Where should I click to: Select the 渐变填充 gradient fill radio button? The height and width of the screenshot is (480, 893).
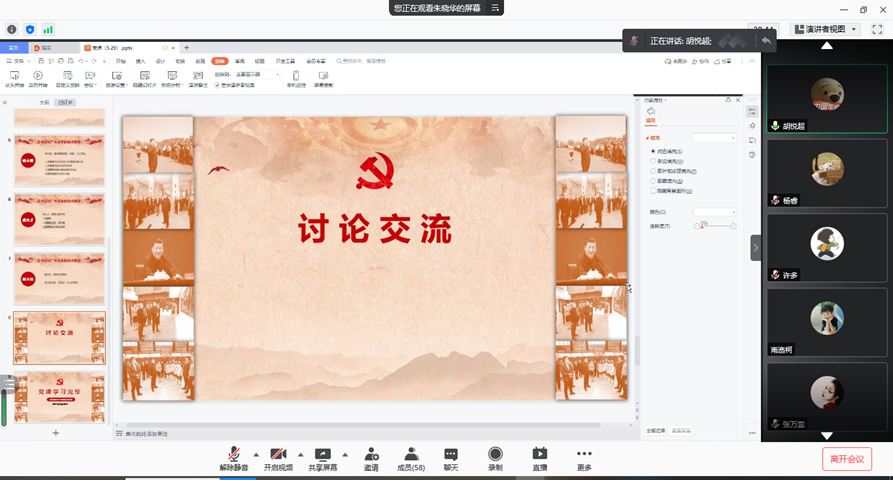[x=653, y=161]
